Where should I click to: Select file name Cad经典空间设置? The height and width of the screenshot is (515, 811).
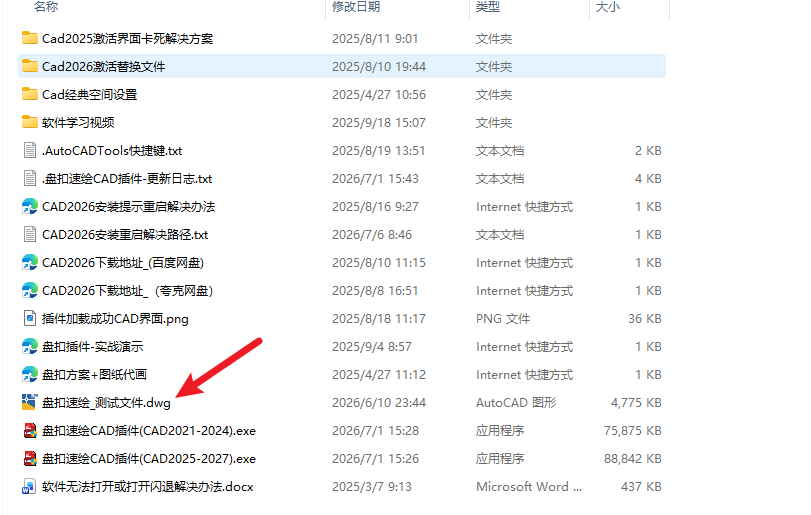pyautogui.click(x=89, y=95)
